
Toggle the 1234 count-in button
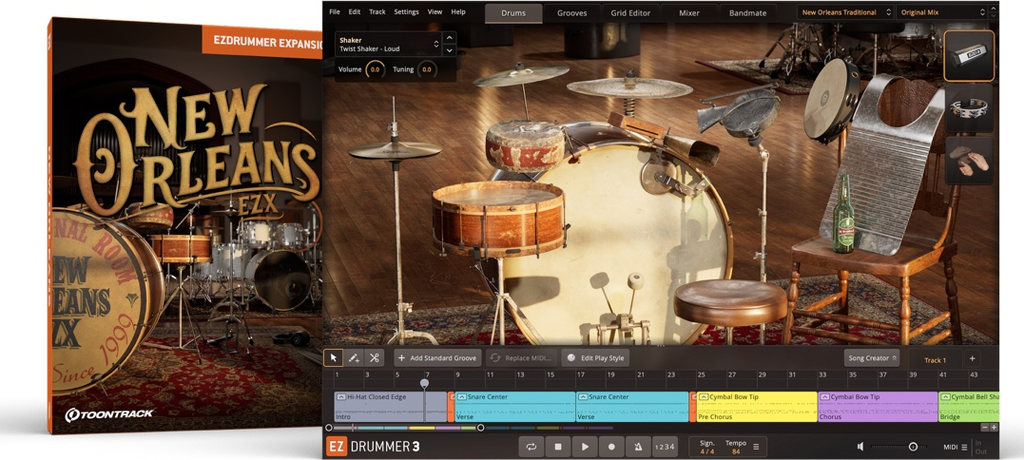pos(665,447)
